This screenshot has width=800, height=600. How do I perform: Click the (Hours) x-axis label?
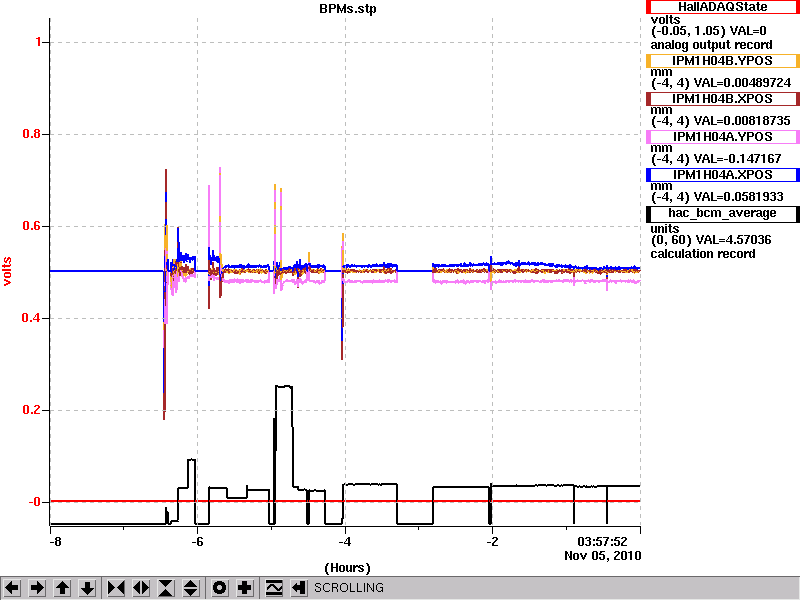[x=347, y=568]
